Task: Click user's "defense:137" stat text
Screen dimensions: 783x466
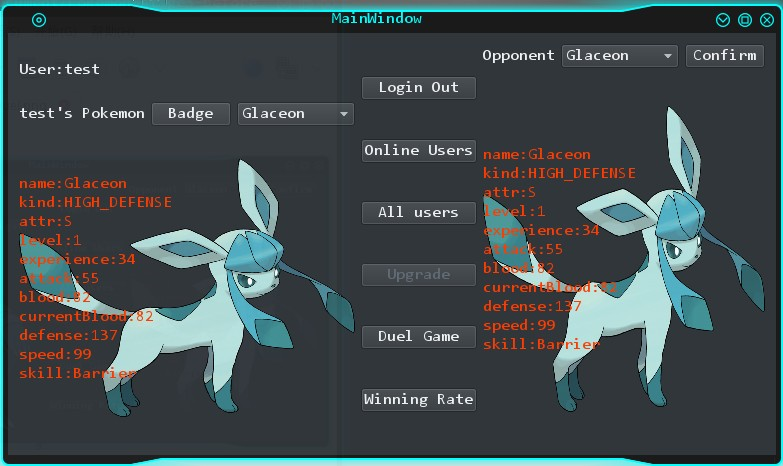Action: [x=68, y=335]
